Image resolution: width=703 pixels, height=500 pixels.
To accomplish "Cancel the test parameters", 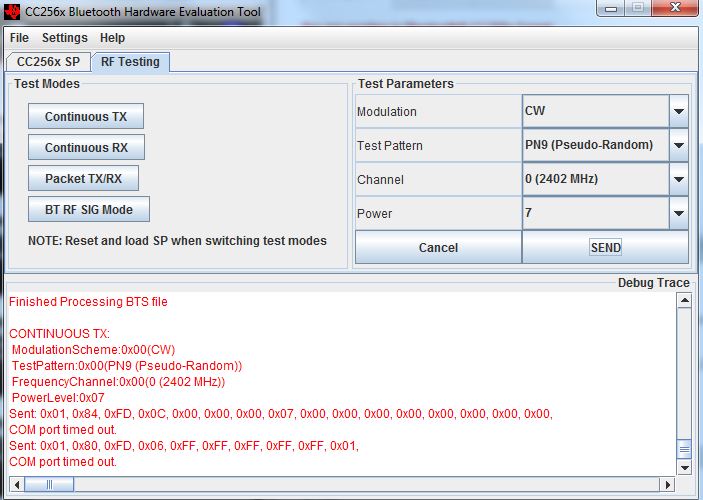I will (x=438, y=248).
